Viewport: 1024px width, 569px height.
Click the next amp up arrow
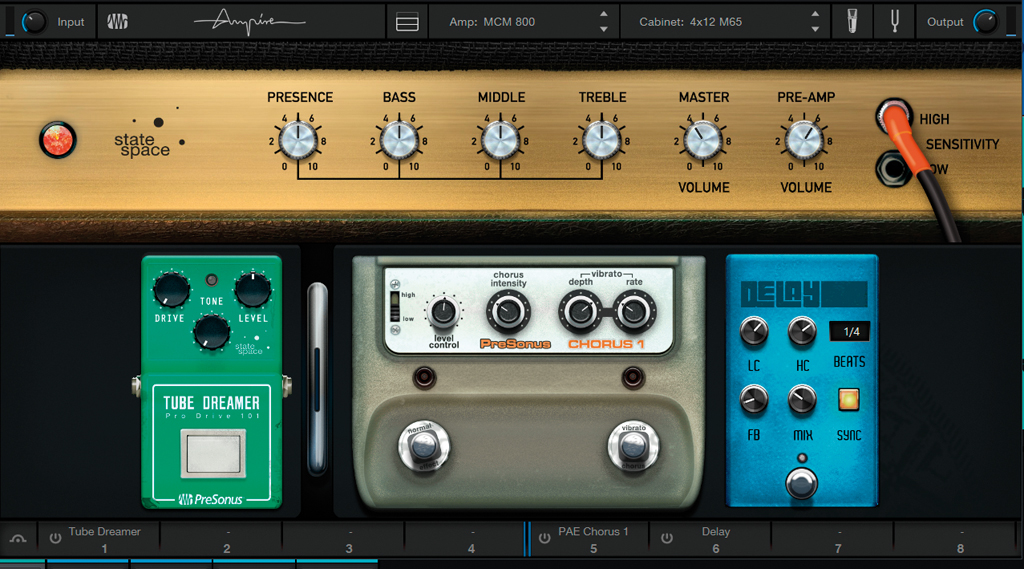pyautogui.click(x=603, y=14)
